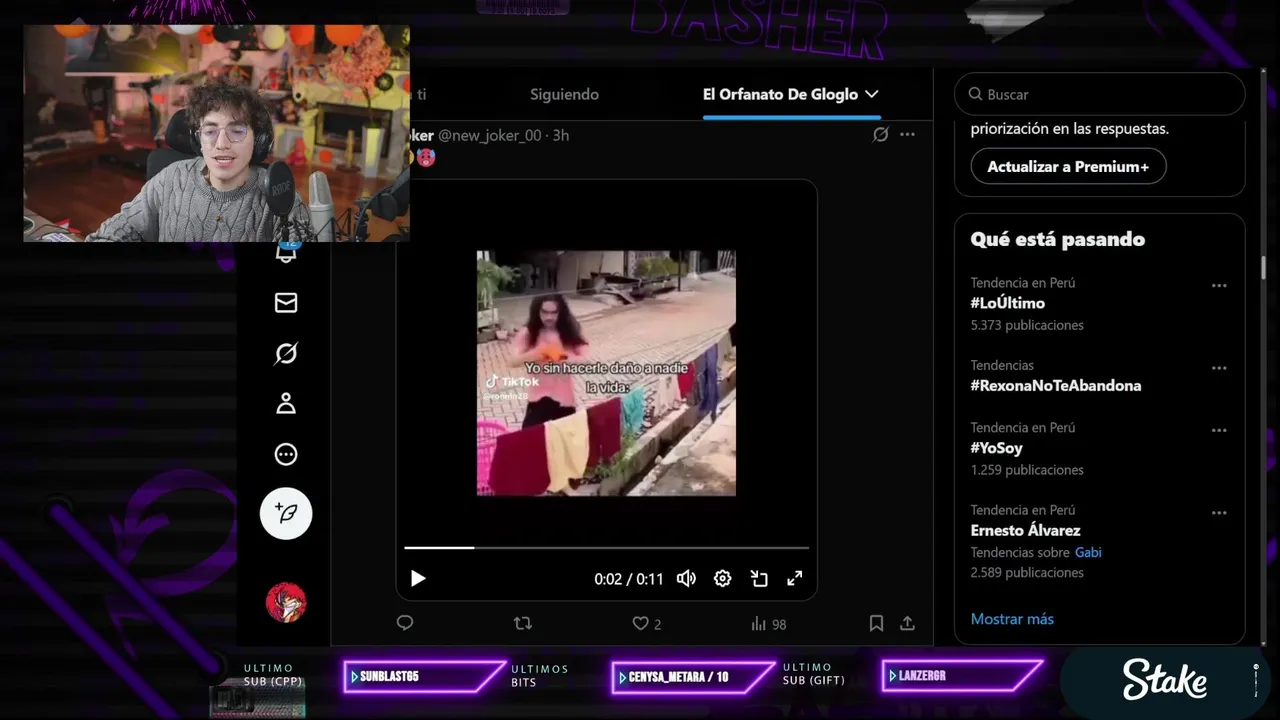The image size is (1280, 720).
Task: Open options menu for #RexonaNoTeAbandona trend
Action: pyautogui.click(x=1219, y=368)
